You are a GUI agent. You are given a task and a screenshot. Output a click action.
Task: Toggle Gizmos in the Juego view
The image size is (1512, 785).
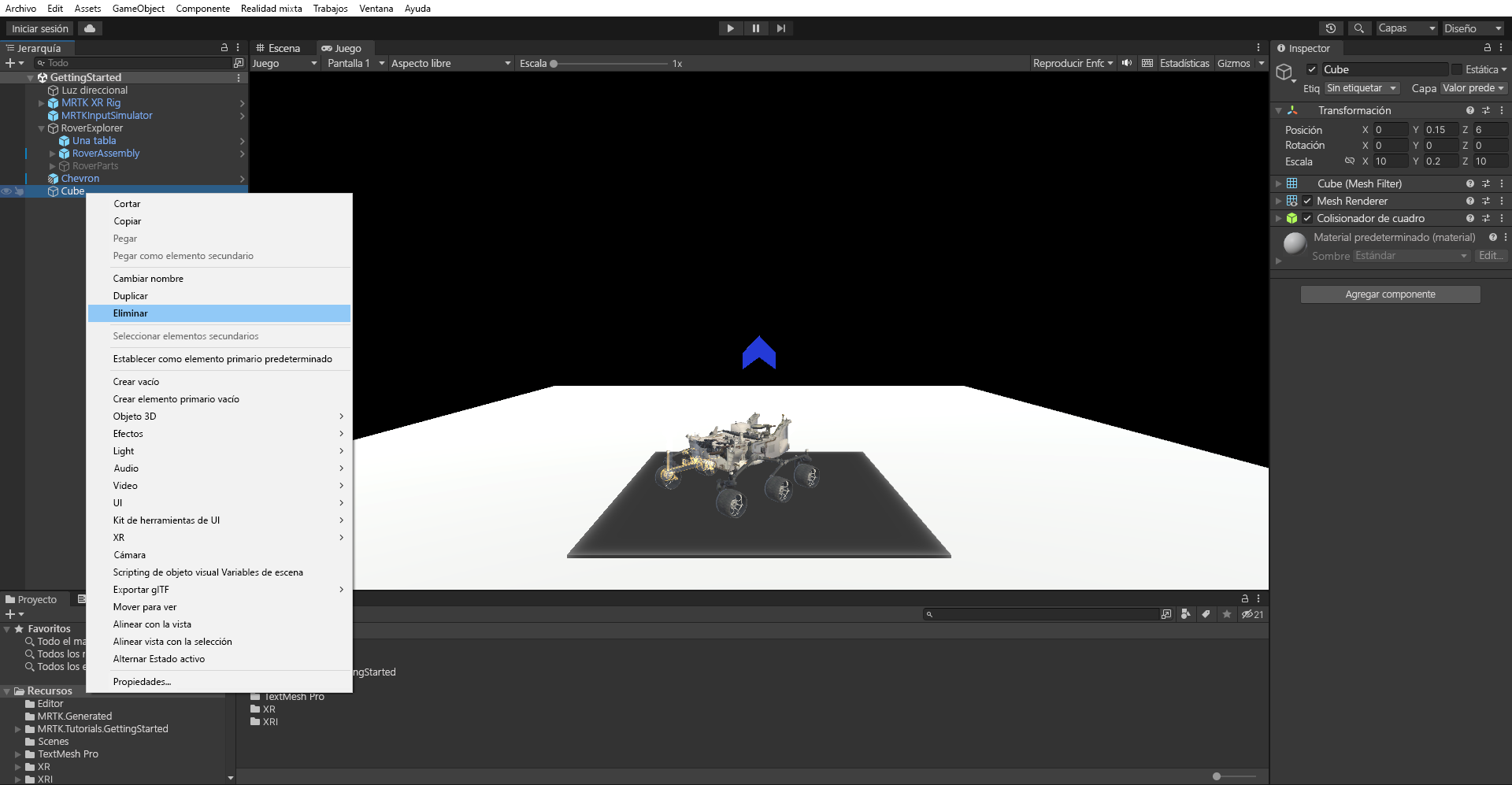click(x=1233, y=63)
